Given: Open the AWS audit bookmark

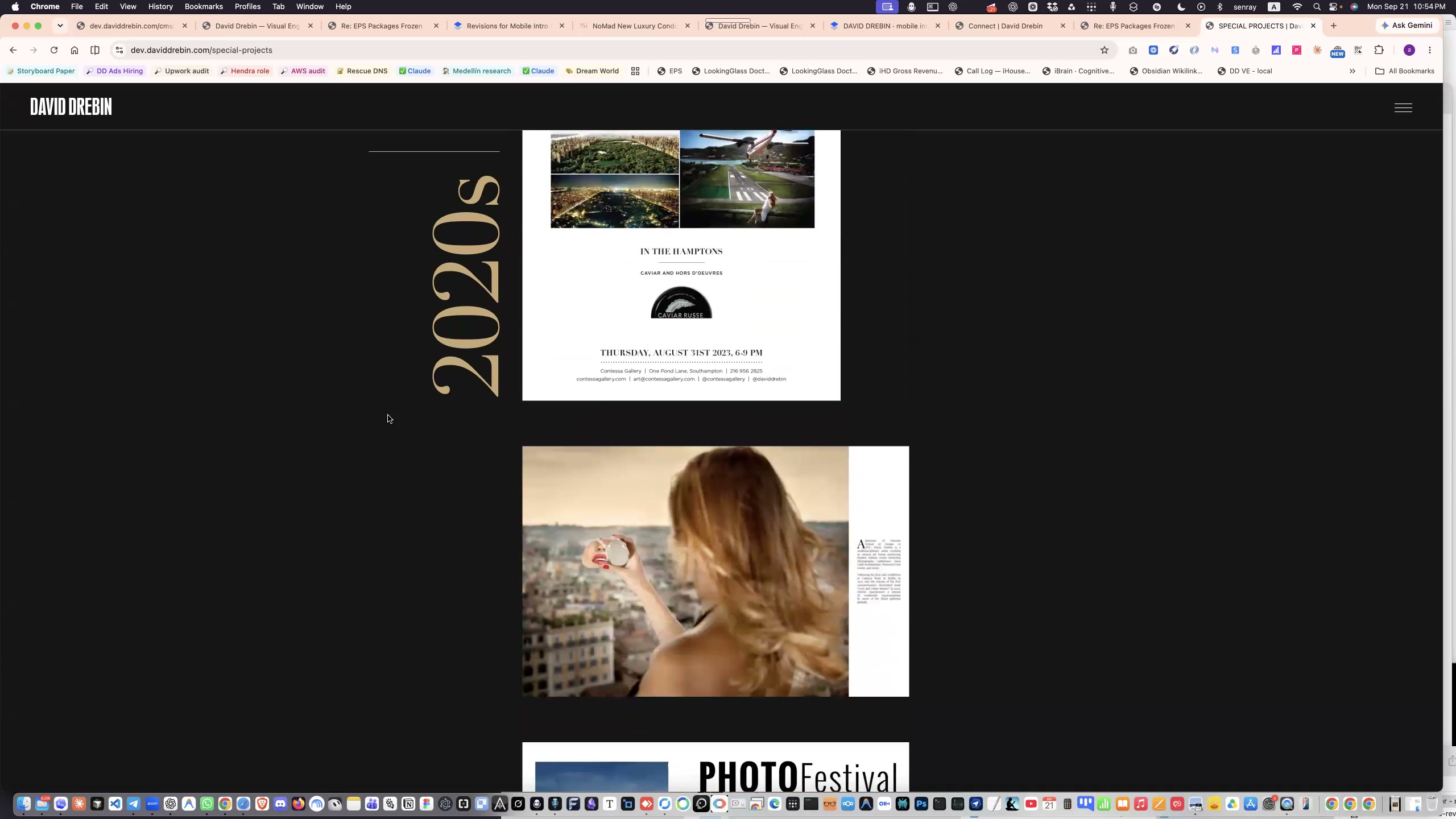Looking at the screenshot, I should coord(303,71).
